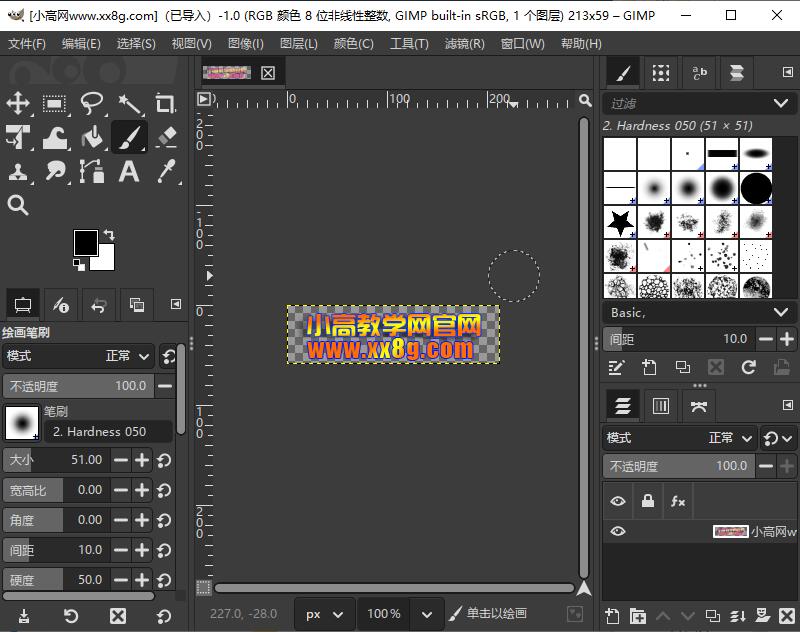The height and width of the screenshot is (632, 800).
Task: Switch to the Fonts tab in right dock
Action: click(x=699, y=73)
